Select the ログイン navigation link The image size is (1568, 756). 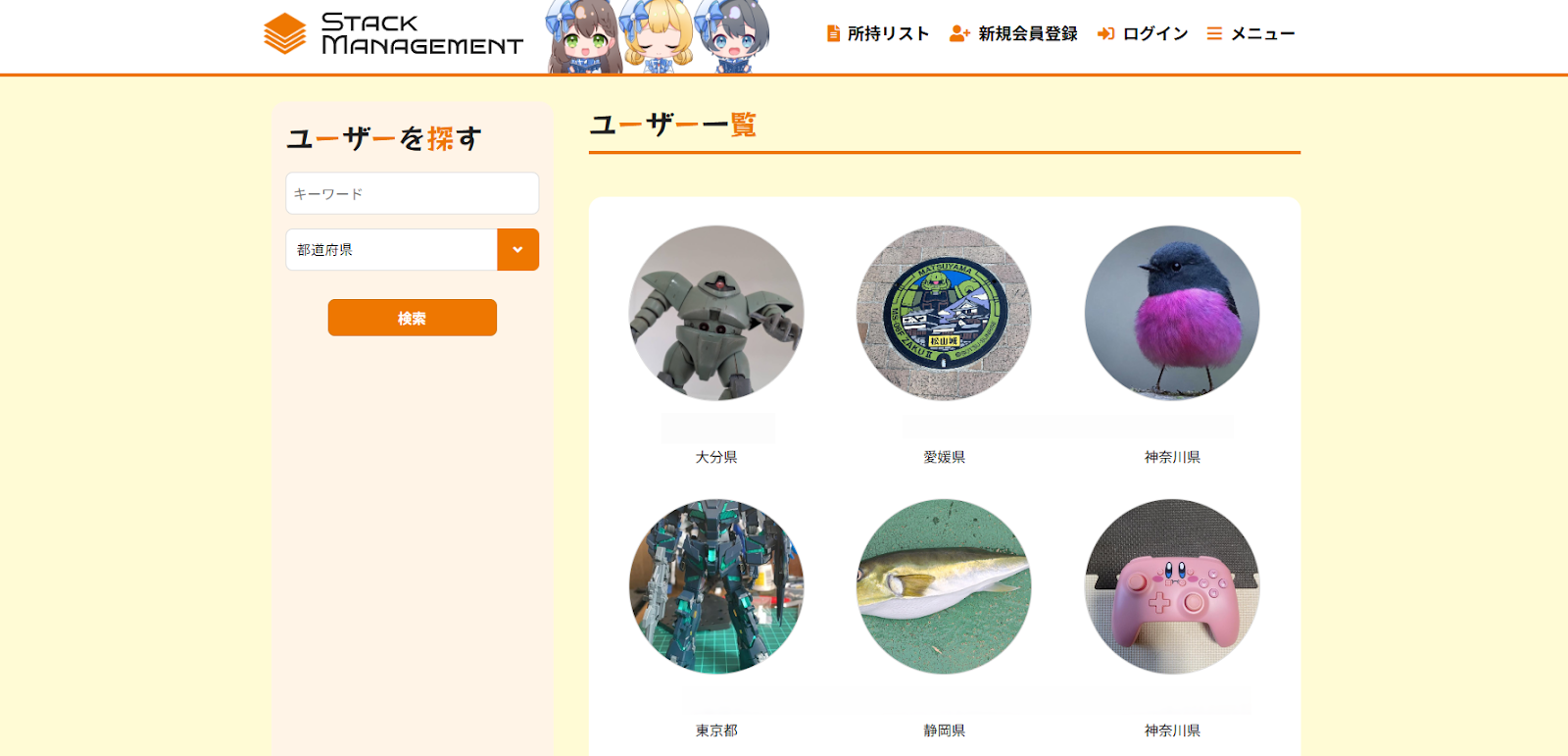1143,33
